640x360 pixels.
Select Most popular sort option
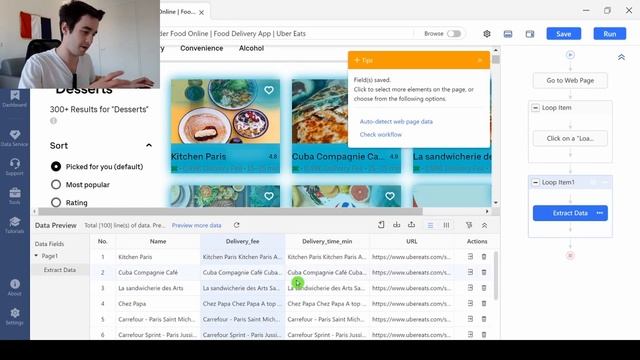(x=56, y=184)
